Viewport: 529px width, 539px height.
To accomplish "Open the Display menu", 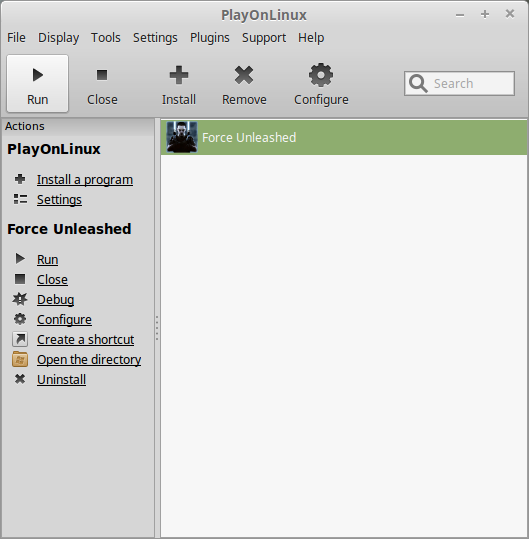I will [x=58, y=37].
